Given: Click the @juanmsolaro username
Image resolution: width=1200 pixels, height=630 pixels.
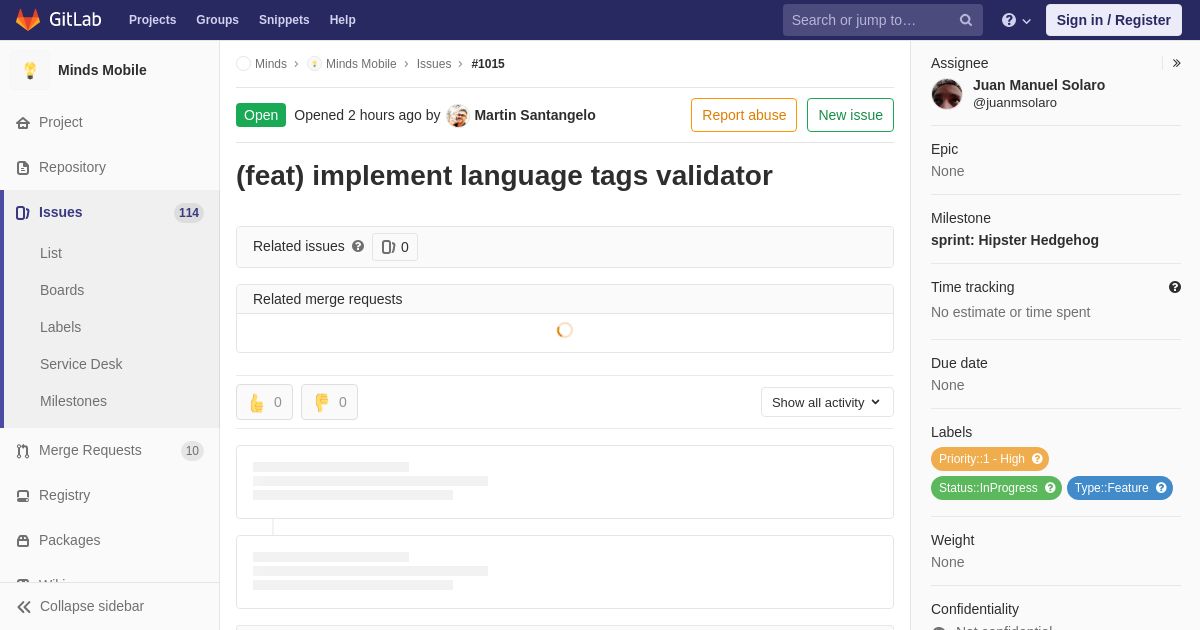Looking at the screenshot, I should click(1015, 103).
